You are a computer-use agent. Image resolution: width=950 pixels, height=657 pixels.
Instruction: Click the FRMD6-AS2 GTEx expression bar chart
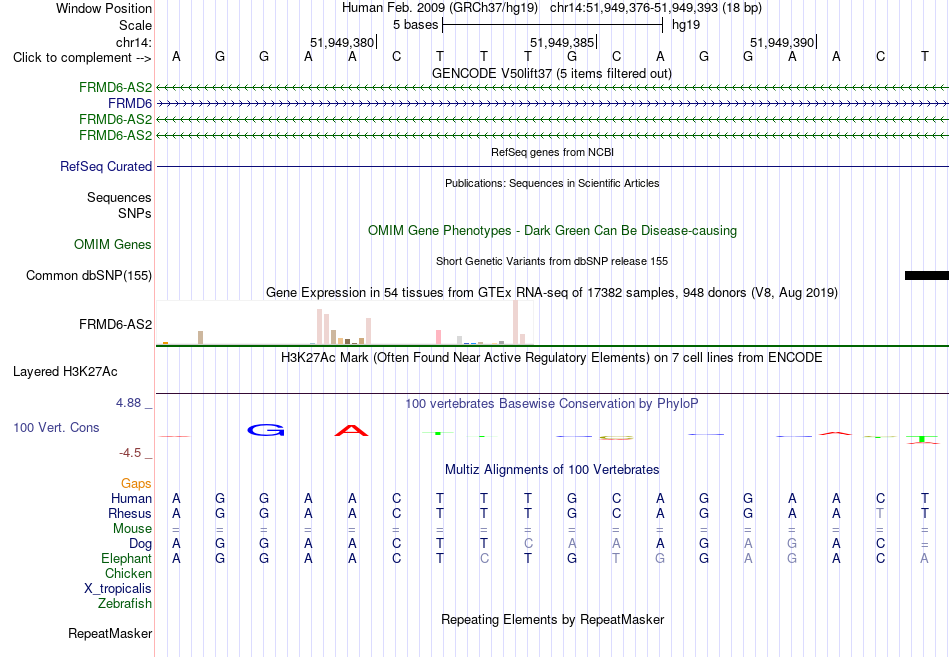point(345,322)
